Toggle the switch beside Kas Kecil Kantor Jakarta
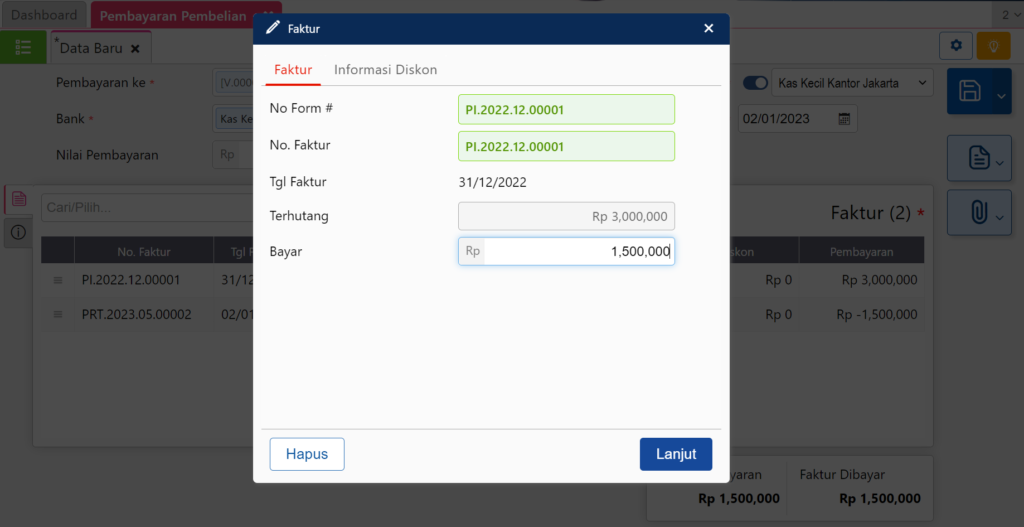Screen dimensions: 1024x527 point(755,83)
